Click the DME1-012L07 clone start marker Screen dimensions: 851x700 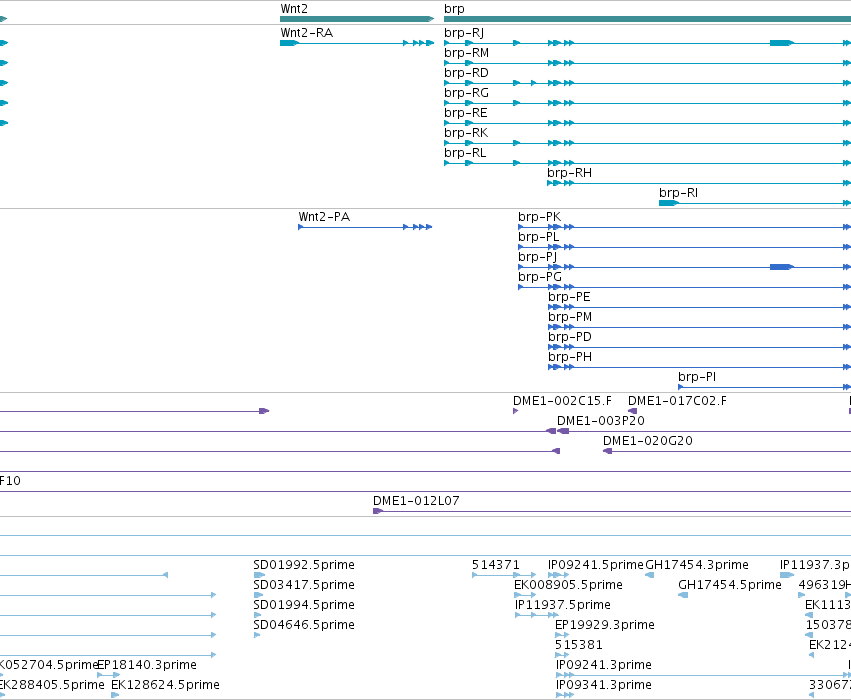click(x=378, y=511)
